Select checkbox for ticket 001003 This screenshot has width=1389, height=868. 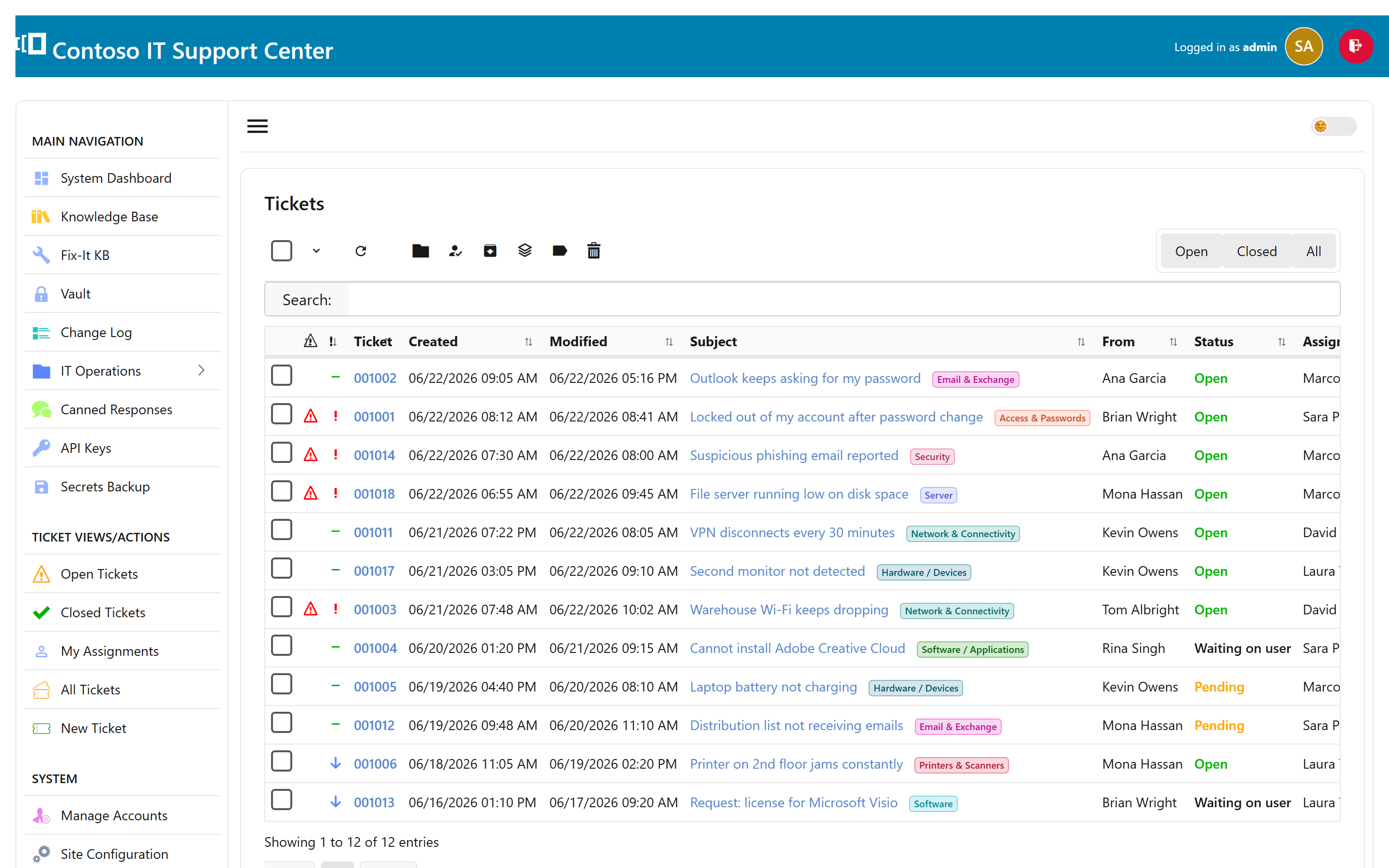[281, 607]
